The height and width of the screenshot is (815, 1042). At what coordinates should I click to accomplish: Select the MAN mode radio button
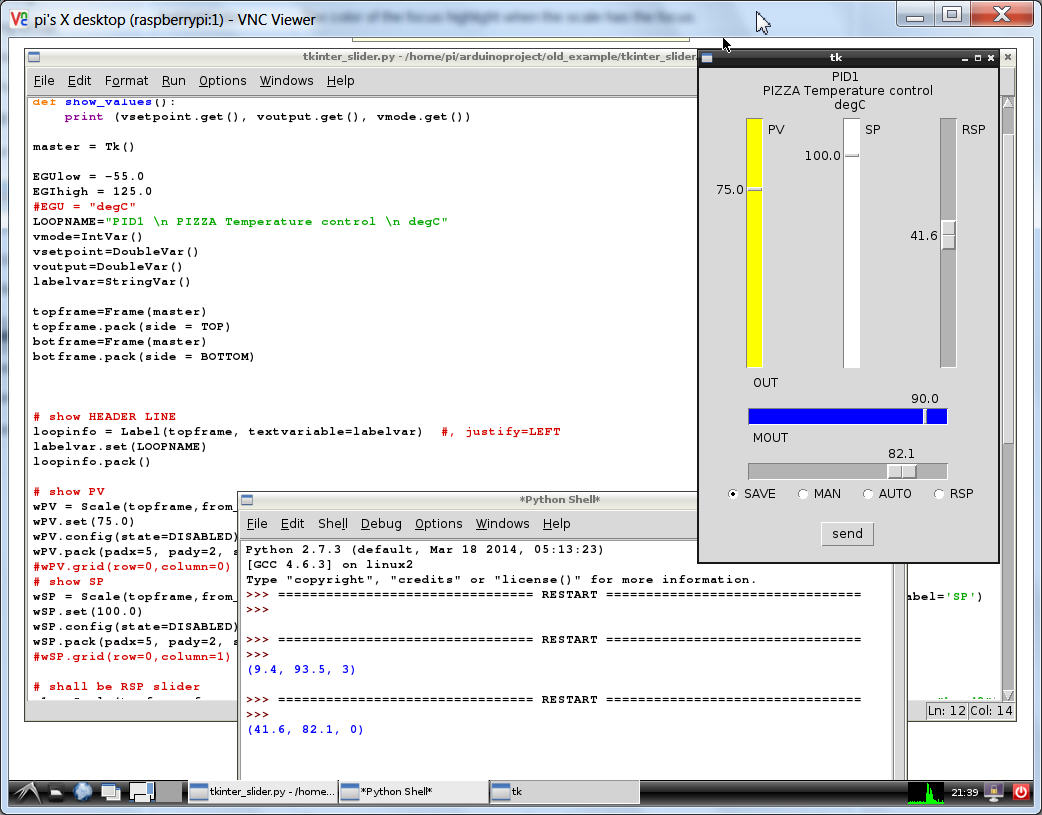803,494
